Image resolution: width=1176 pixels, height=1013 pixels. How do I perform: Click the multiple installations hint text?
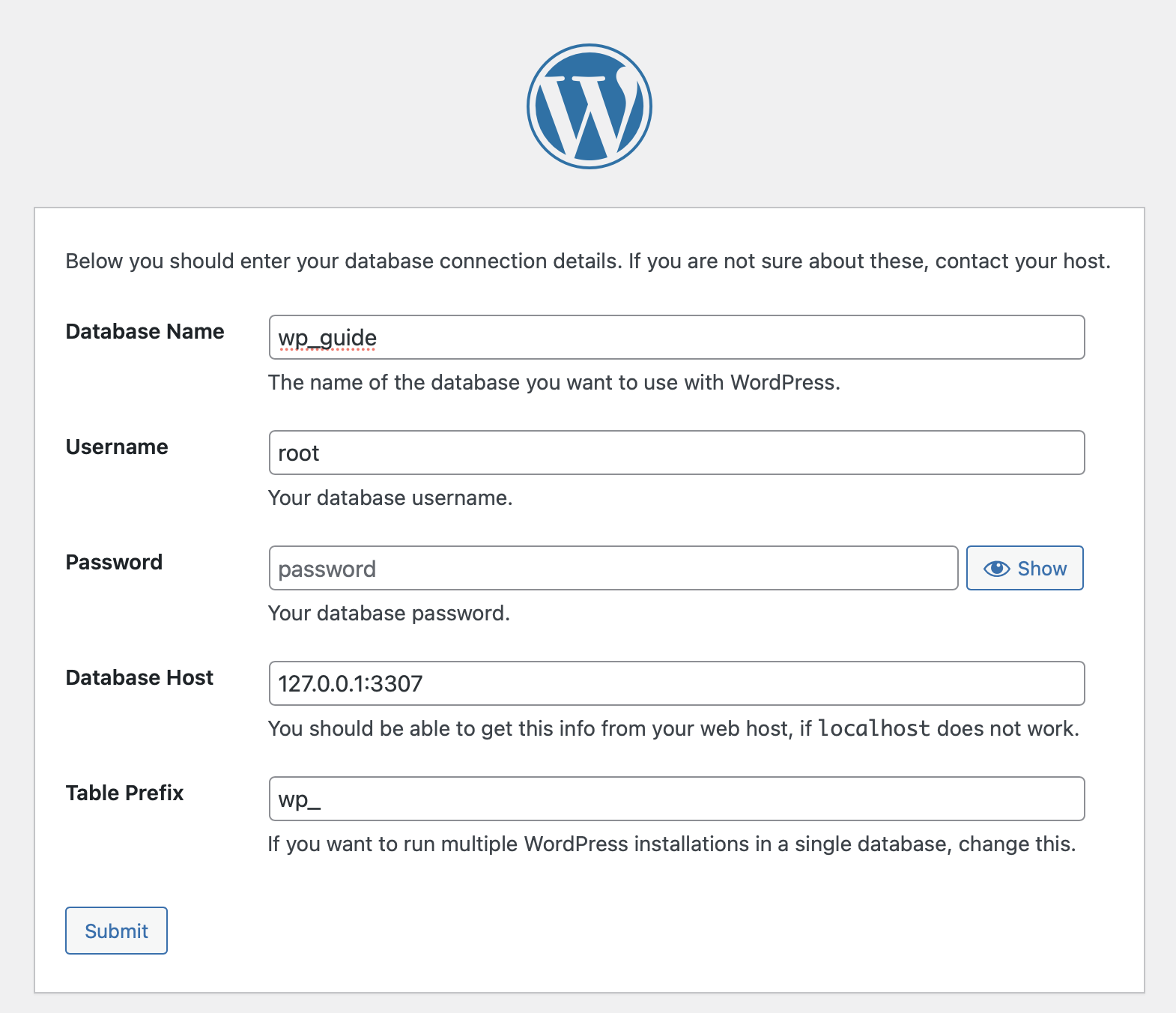[x=671, y=844]
